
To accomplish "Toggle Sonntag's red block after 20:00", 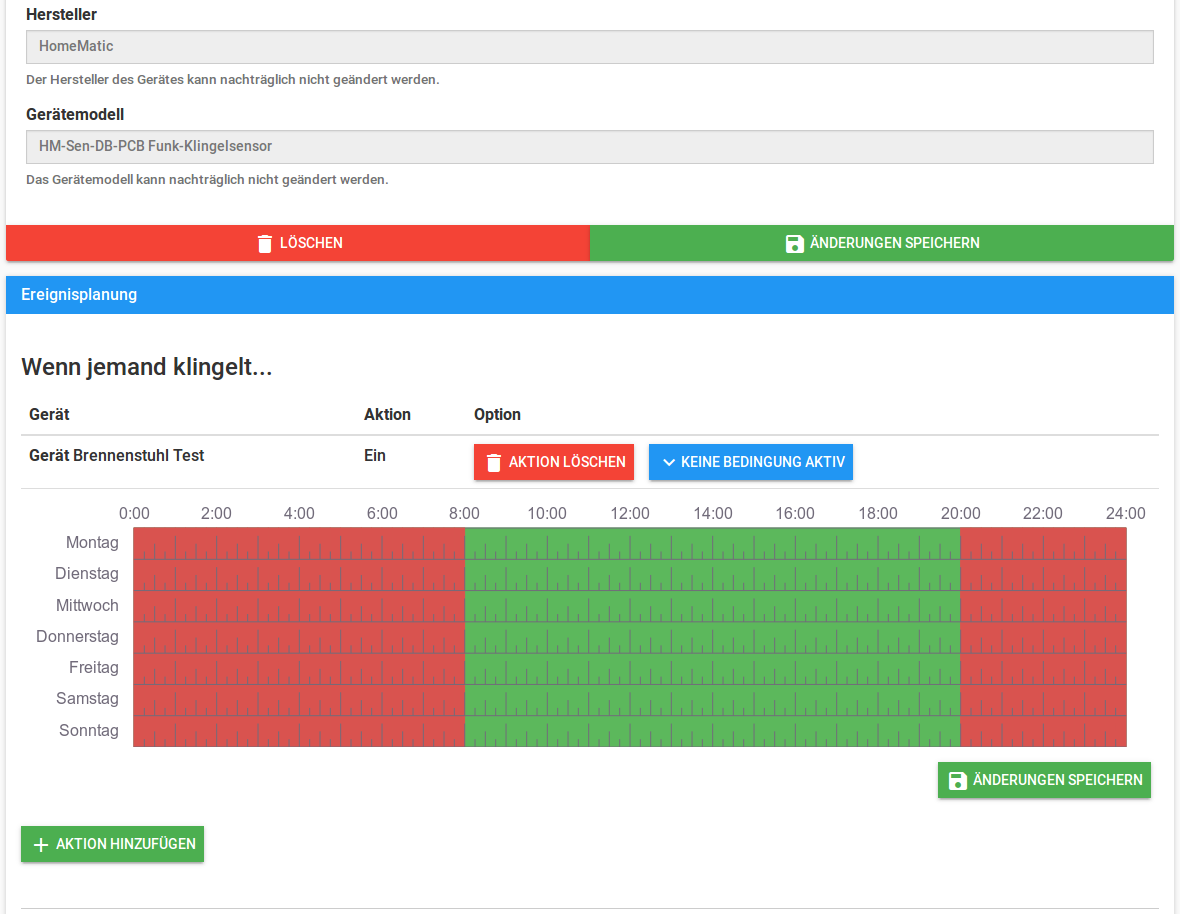I will [1043, 731].
